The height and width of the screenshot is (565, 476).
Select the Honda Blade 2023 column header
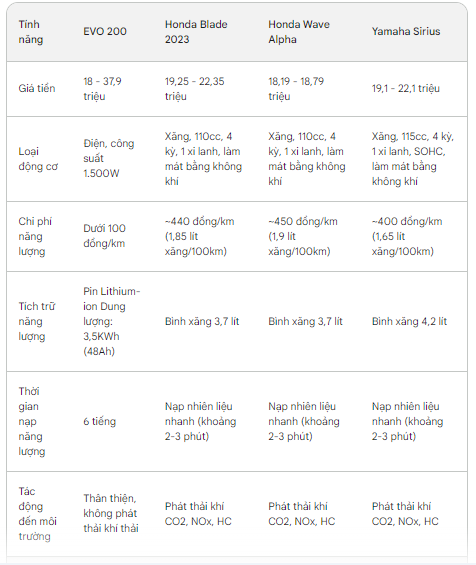[196, 32]
